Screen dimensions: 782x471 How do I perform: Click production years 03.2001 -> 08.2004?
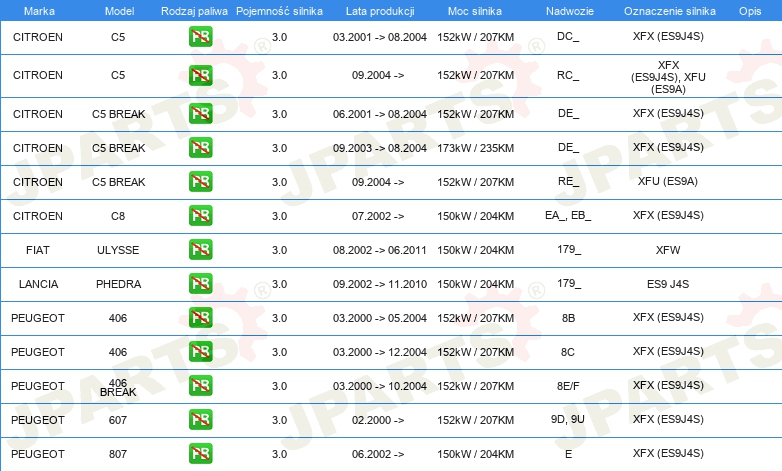[380, 37]
